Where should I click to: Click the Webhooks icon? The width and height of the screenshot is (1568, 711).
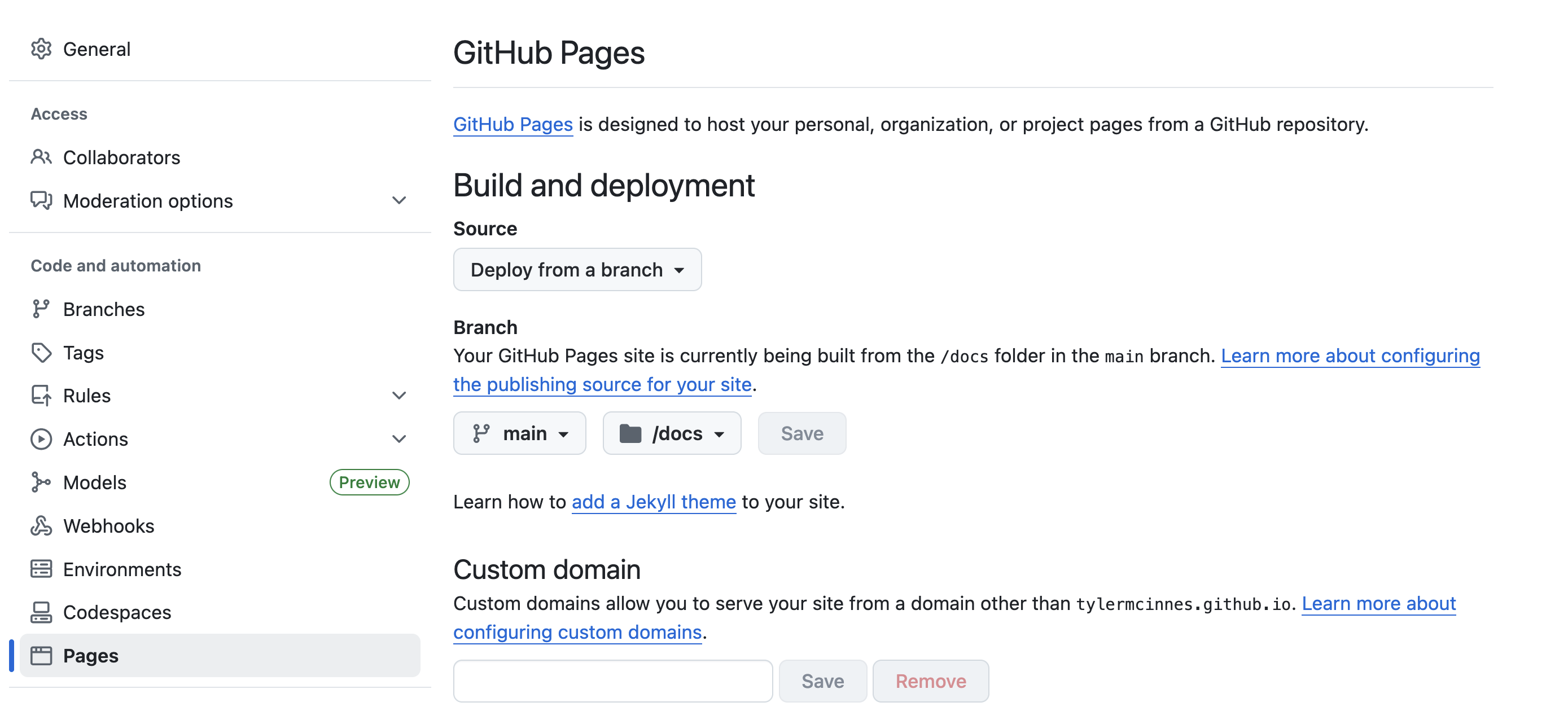pos(41,525)
